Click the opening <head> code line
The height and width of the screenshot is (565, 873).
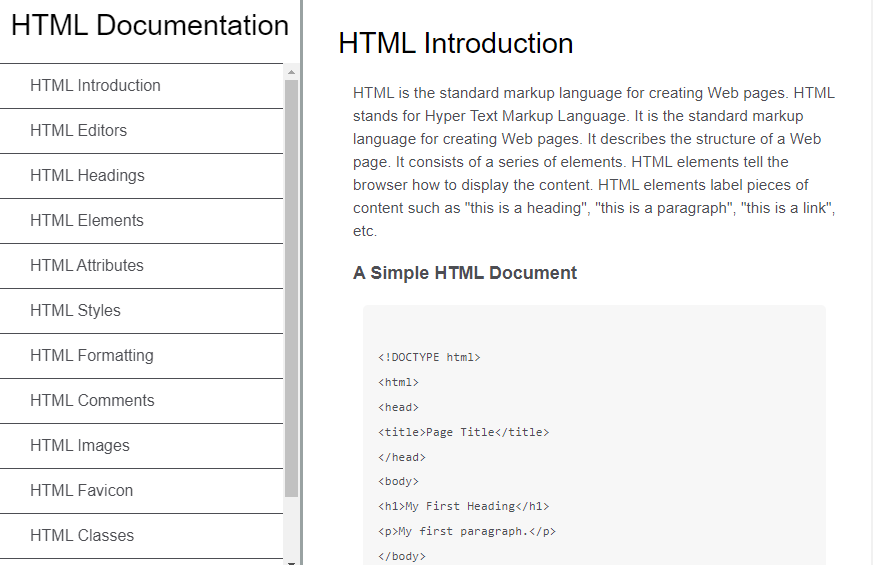pyautogui.click(x=399, y=407)
